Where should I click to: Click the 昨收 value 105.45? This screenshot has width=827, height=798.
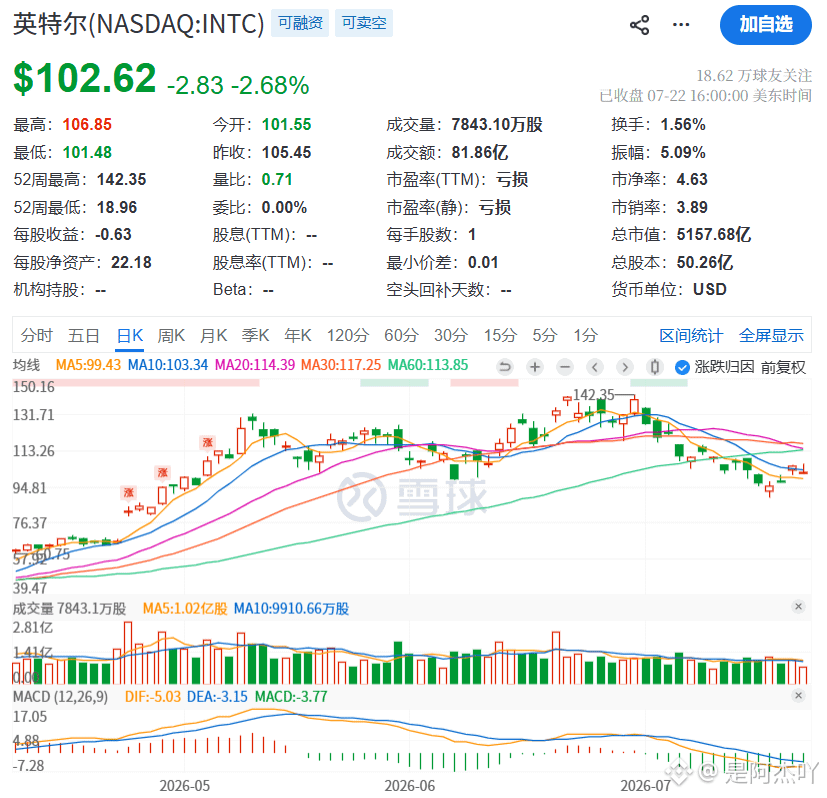(x=286, y=152)
